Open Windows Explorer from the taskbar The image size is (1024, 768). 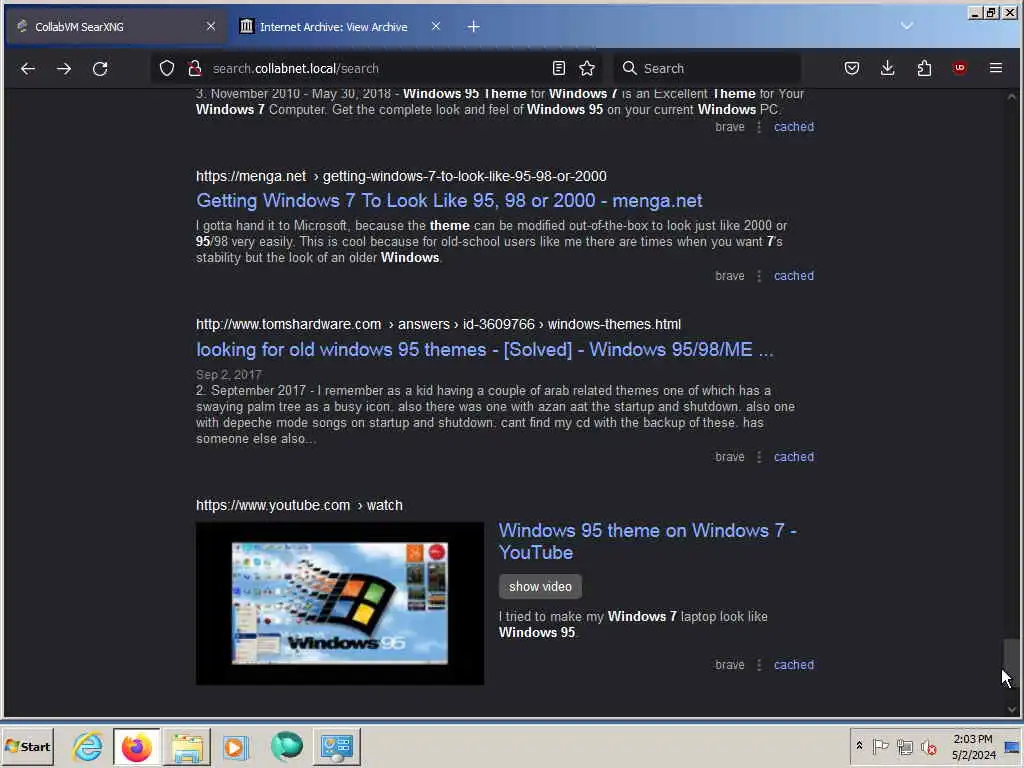click(x=187, y=746)
